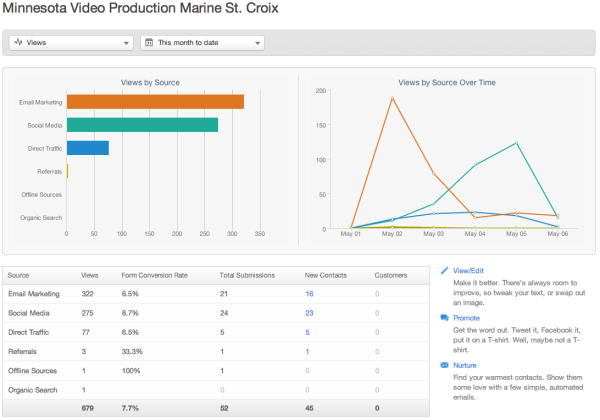Open Email Marketing's 16 new contacts
600x420 pixels.
pos(309,294)
